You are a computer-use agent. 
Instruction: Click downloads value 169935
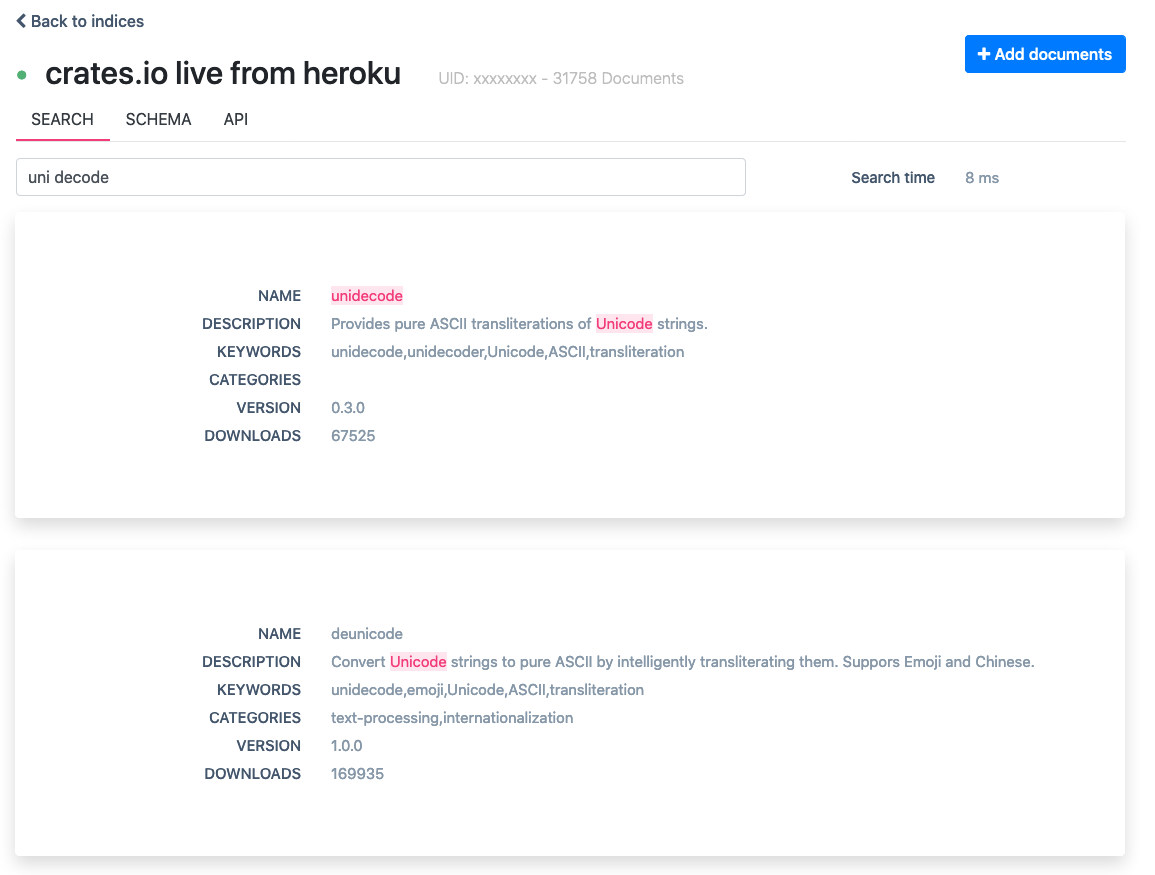coord(357,773)
